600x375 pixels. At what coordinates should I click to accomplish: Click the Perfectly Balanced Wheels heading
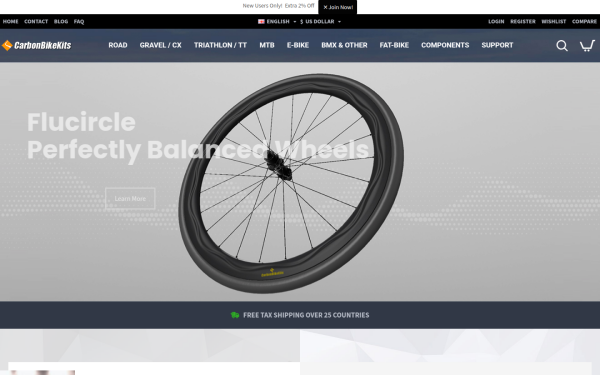[198, 150]
